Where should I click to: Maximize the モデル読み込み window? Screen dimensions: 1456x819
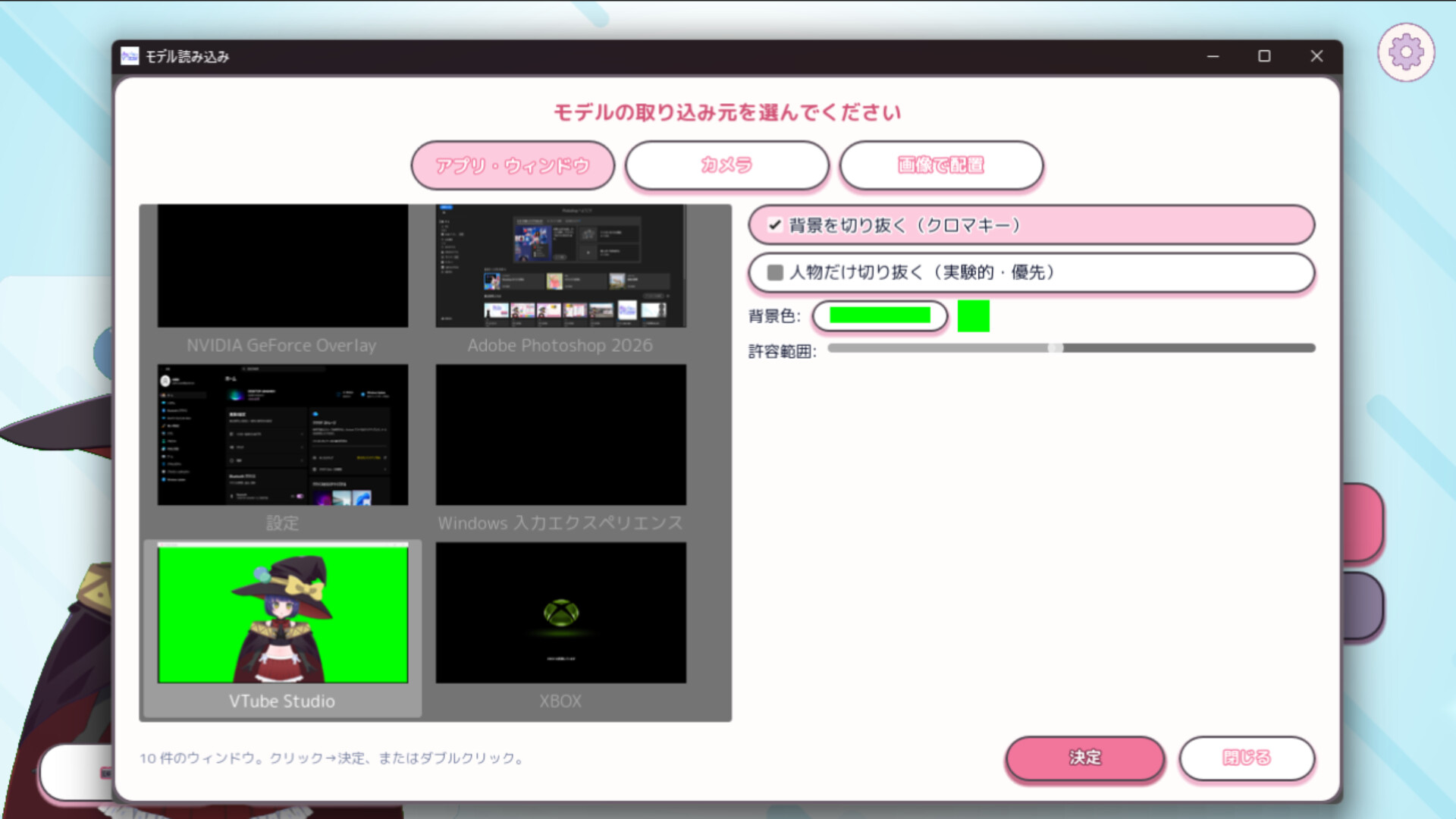point(1264,56)
